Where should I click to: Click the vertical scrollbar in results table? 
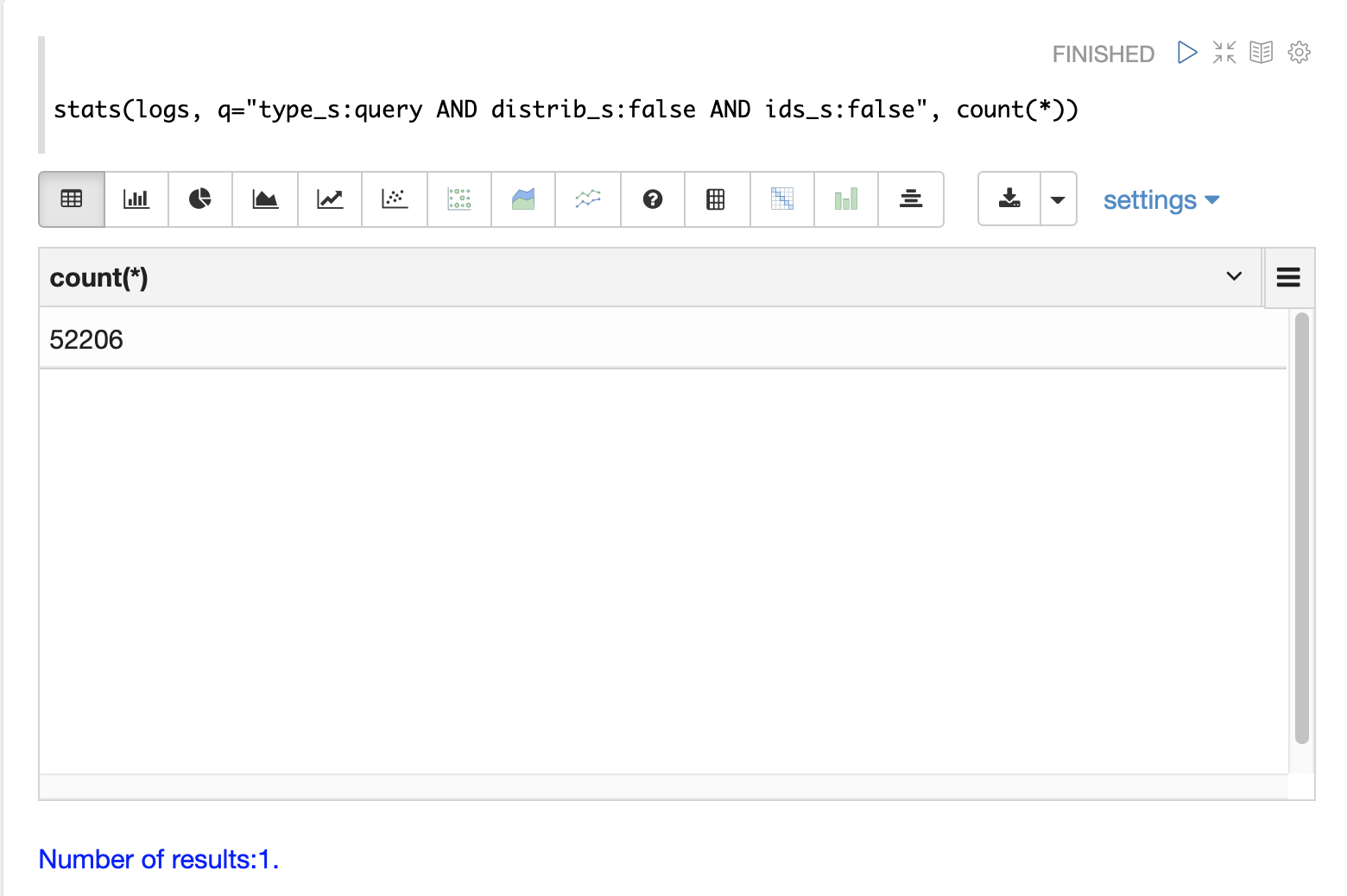[x=1302, y=527]
